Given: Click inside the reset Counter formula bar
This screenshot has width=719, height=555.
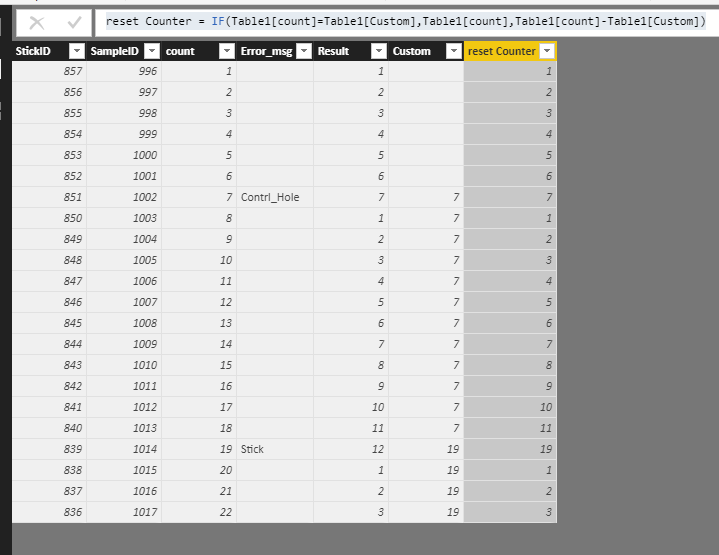Looking at the screenshot, I should 406,22.
